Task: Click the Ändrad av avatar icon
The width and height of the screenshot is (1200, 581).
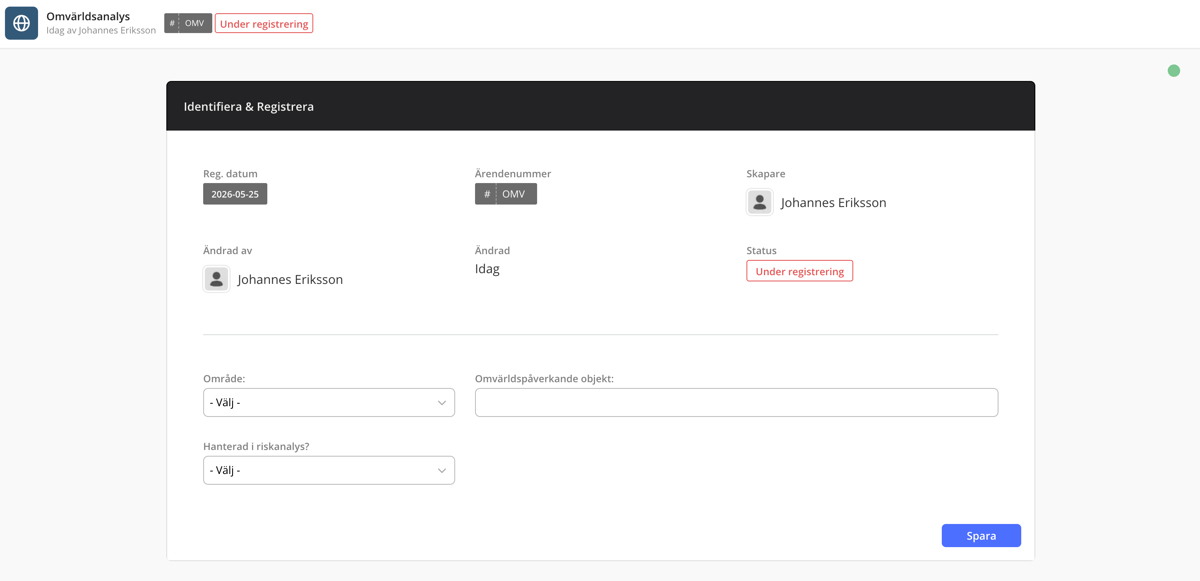Action: 216,279
